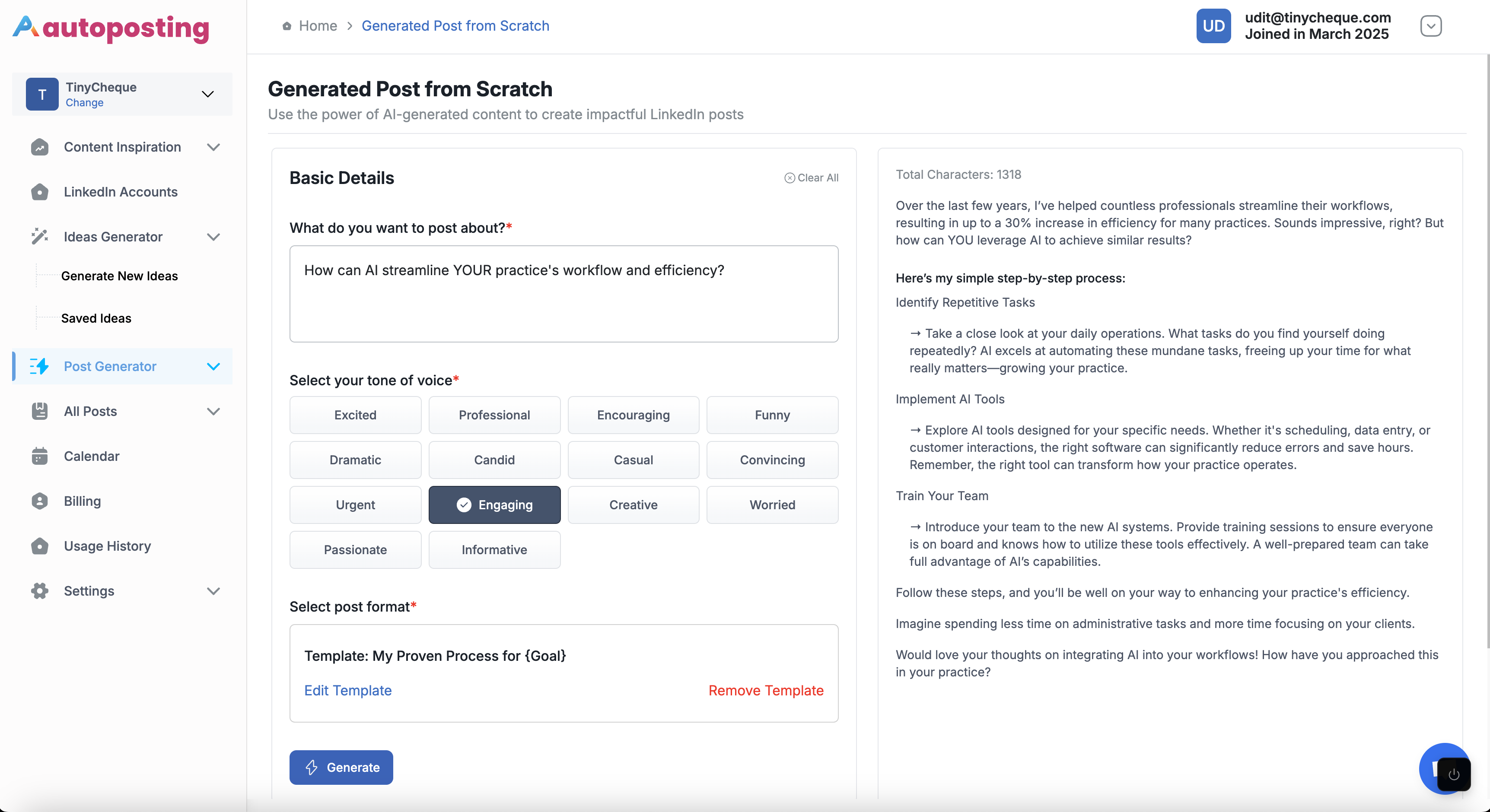
Task: Go to Saved Ideas in sidebar
Action: [96, 318]
